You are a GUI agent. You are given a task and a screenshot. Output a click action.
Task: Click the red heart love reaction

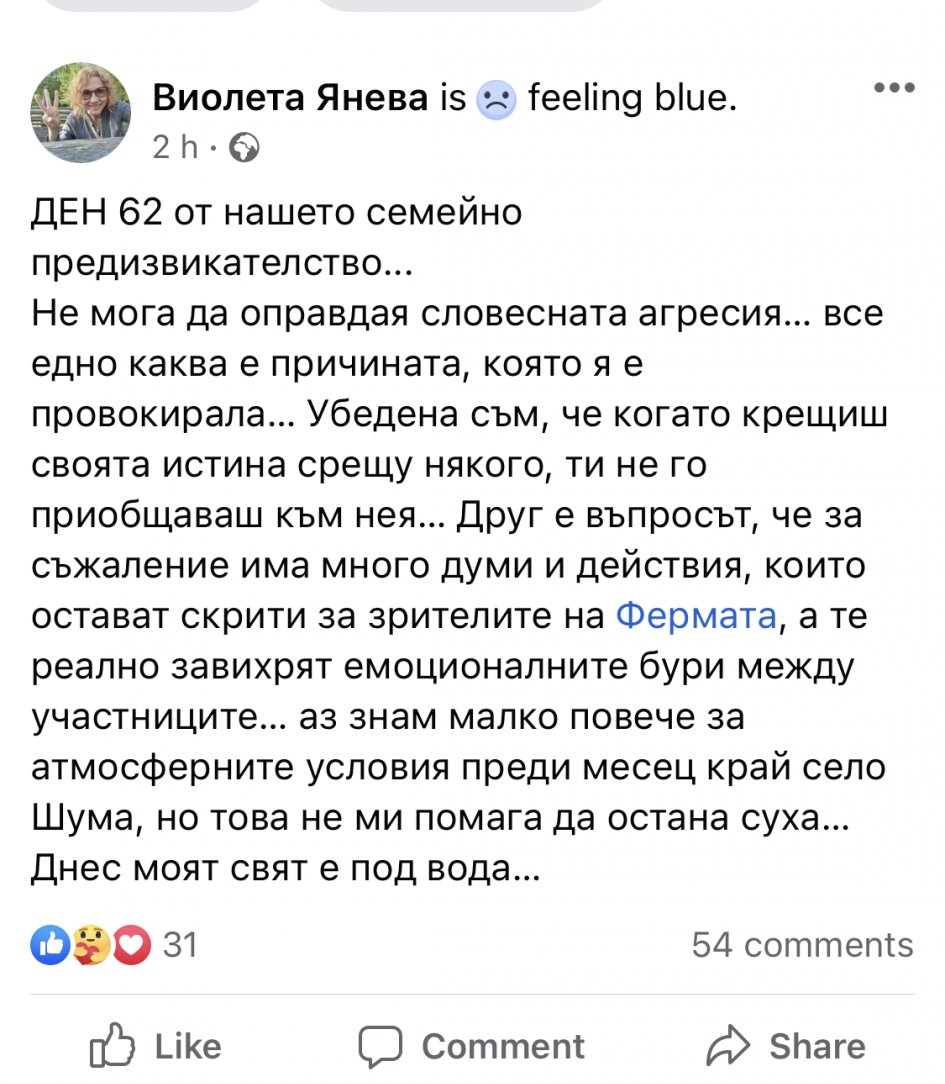tap(131, 944)
